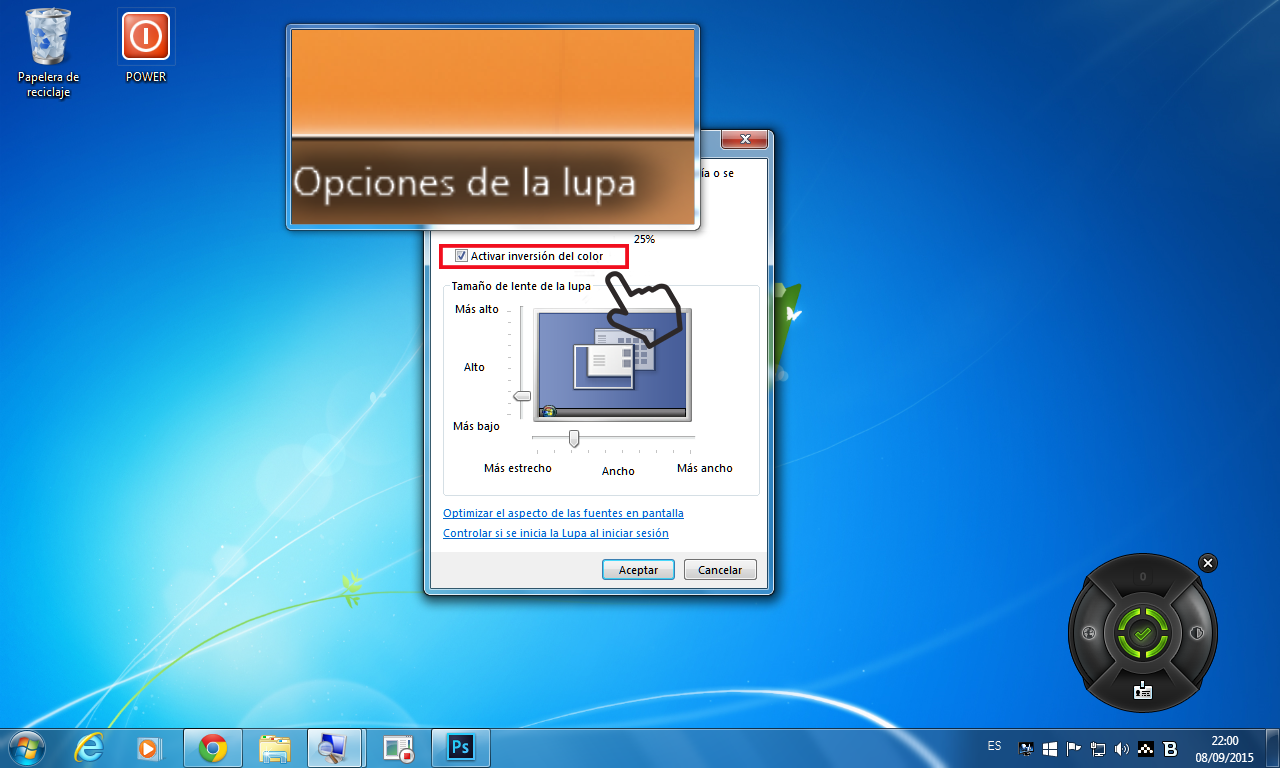Click Cancelar to discard changes
Image resolution: width=1280 pixels, height=768 pixels.
719,569
